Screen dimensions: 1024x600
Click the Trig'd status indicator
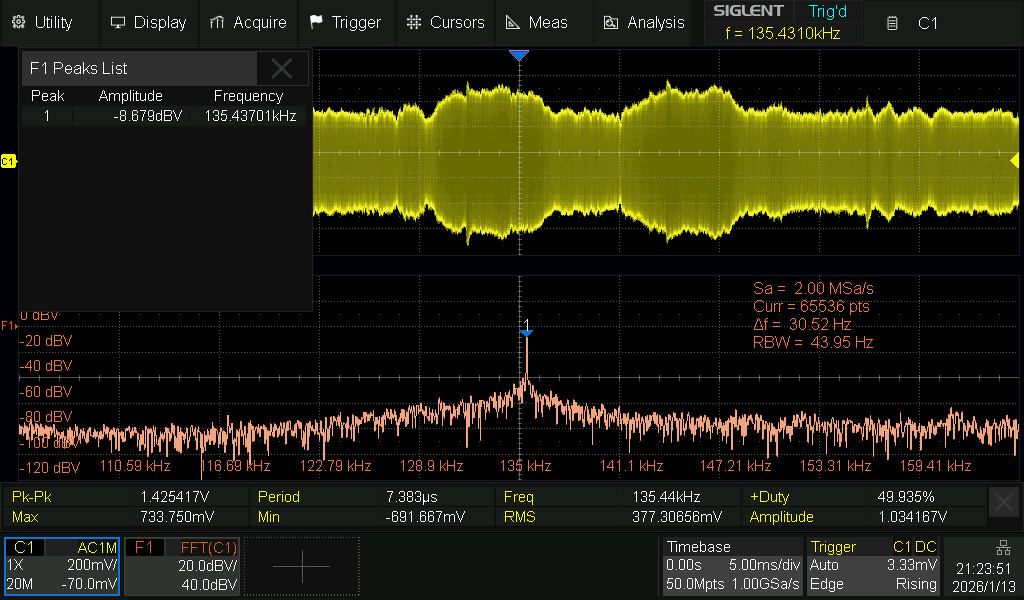tap(827, 11)
